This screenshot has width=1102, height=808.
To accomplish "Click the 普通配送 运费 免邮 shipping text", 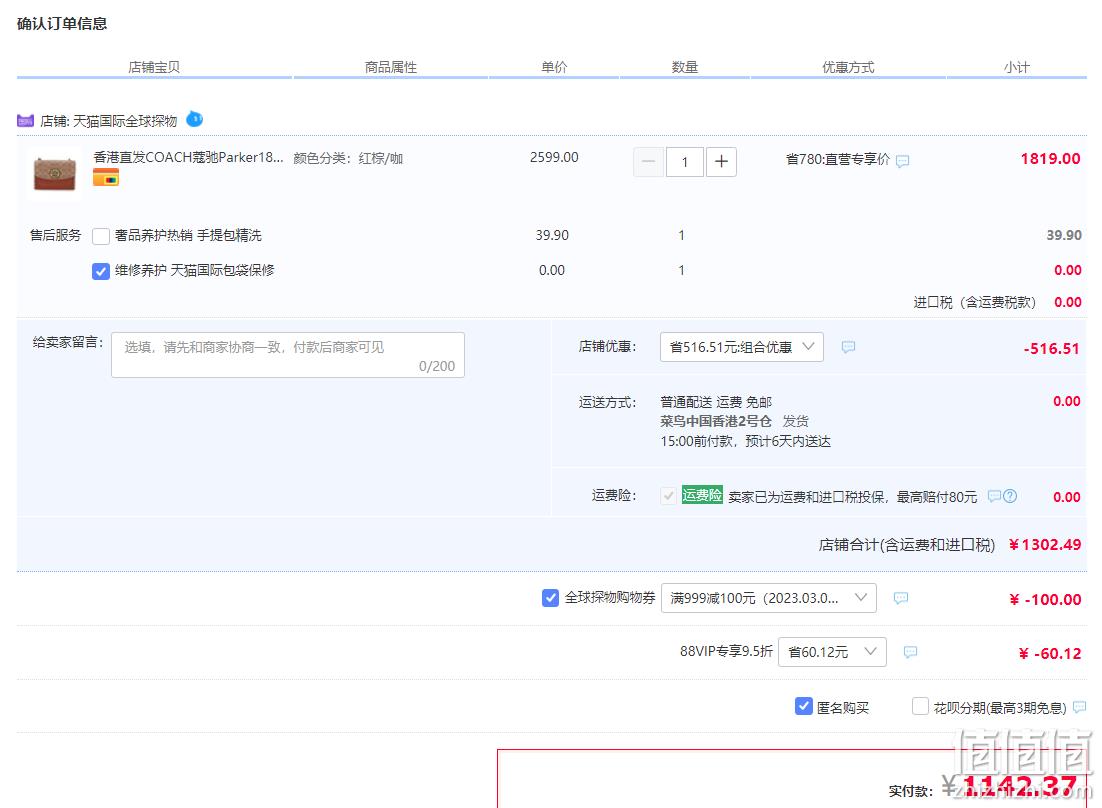I will [715, 402].
